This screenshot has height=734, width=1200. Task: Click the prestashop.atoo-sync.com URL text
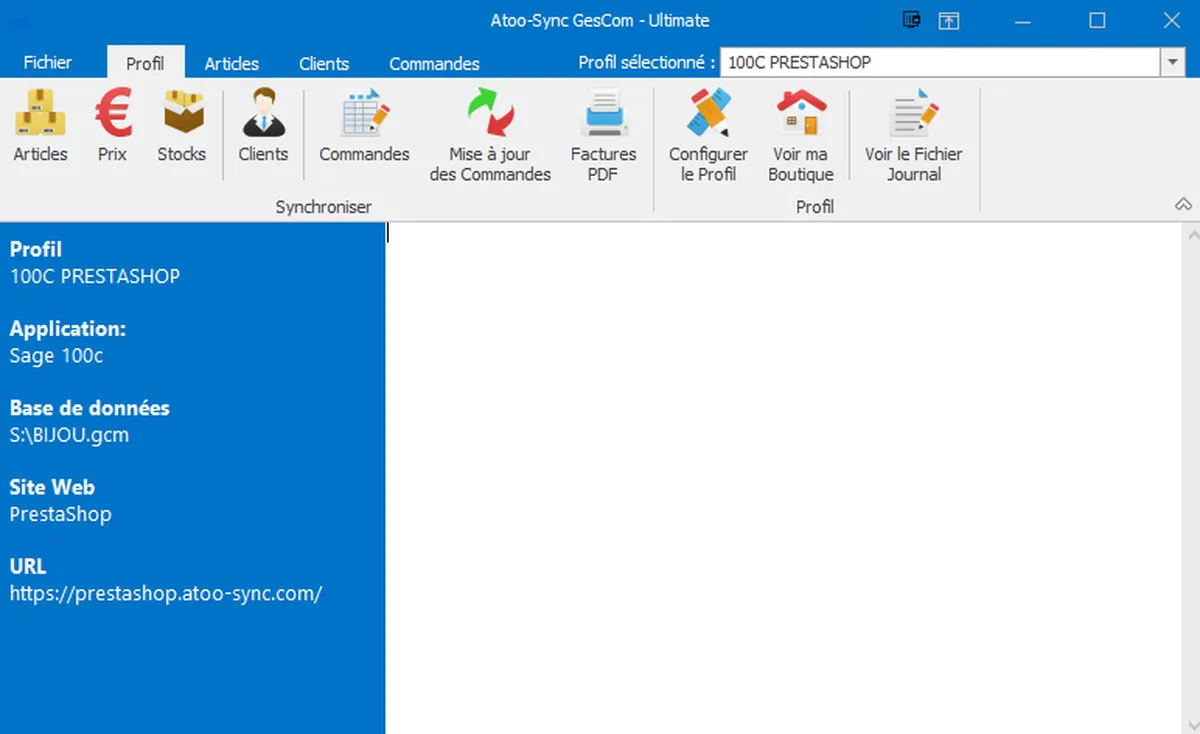pyautogui.click(x=166, y=593)
